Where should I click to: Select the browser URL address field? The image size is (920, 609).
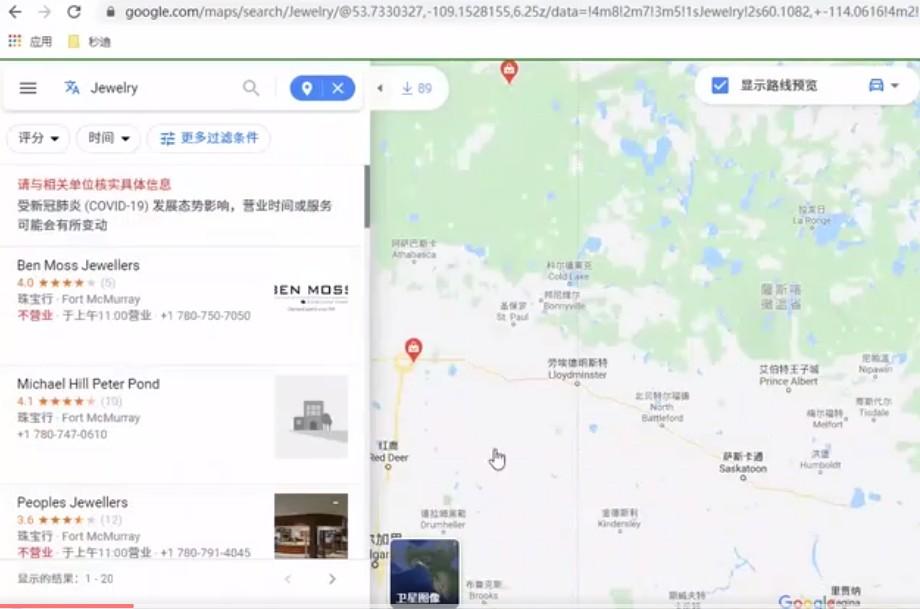click(x=516, y=12)
